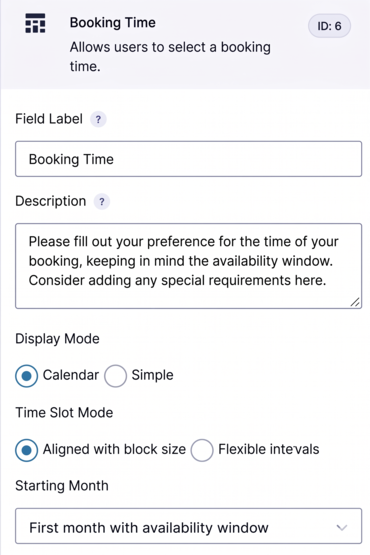Select the Simple display mode

tap(115, 376)
